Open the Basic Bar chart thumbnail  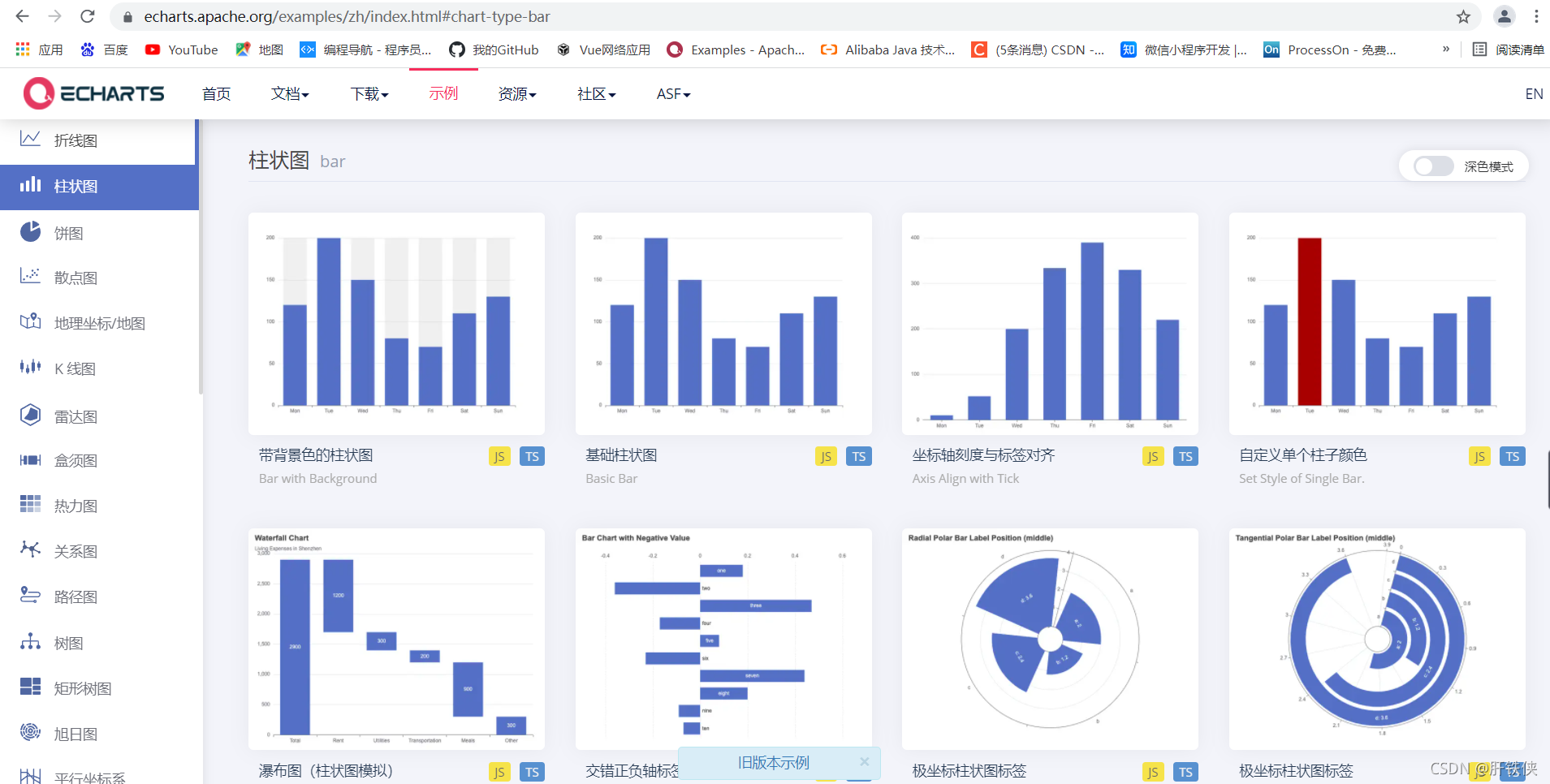723,323
